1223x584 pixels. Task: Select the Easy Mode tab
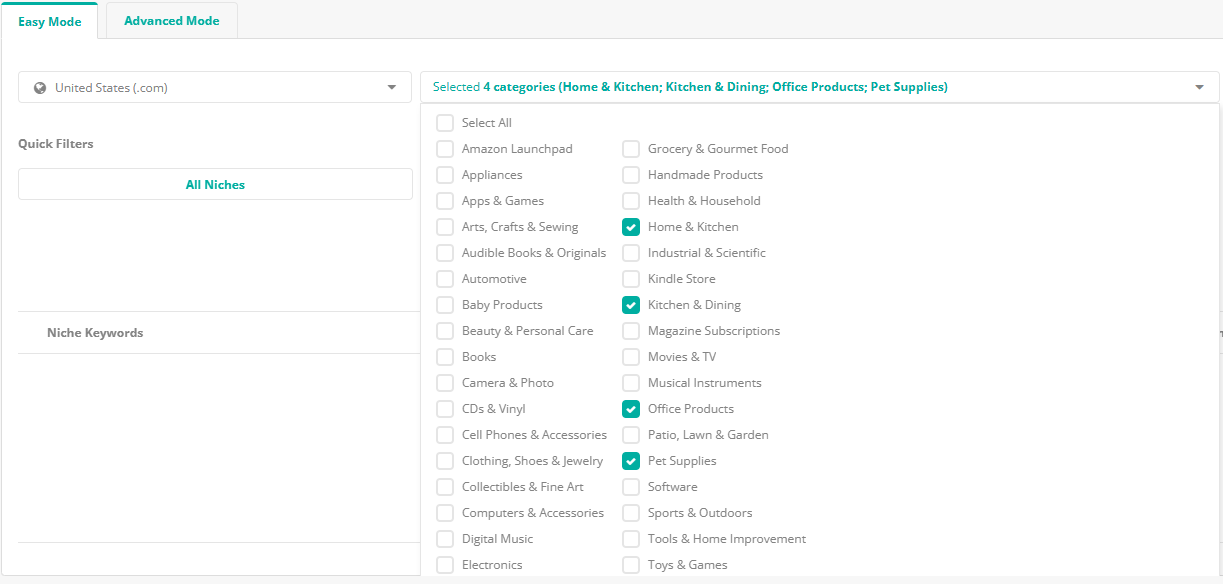50,20
